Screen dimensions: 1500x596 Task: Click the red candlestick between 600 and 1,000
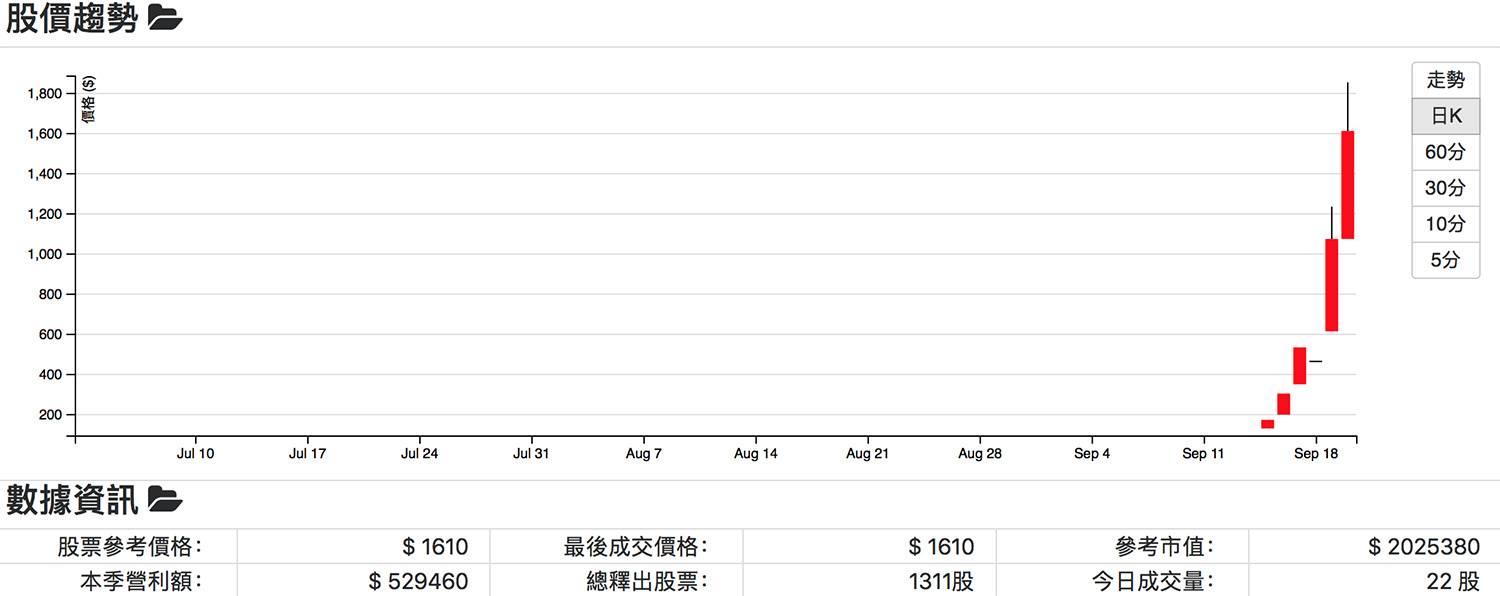coord(1331,285)
